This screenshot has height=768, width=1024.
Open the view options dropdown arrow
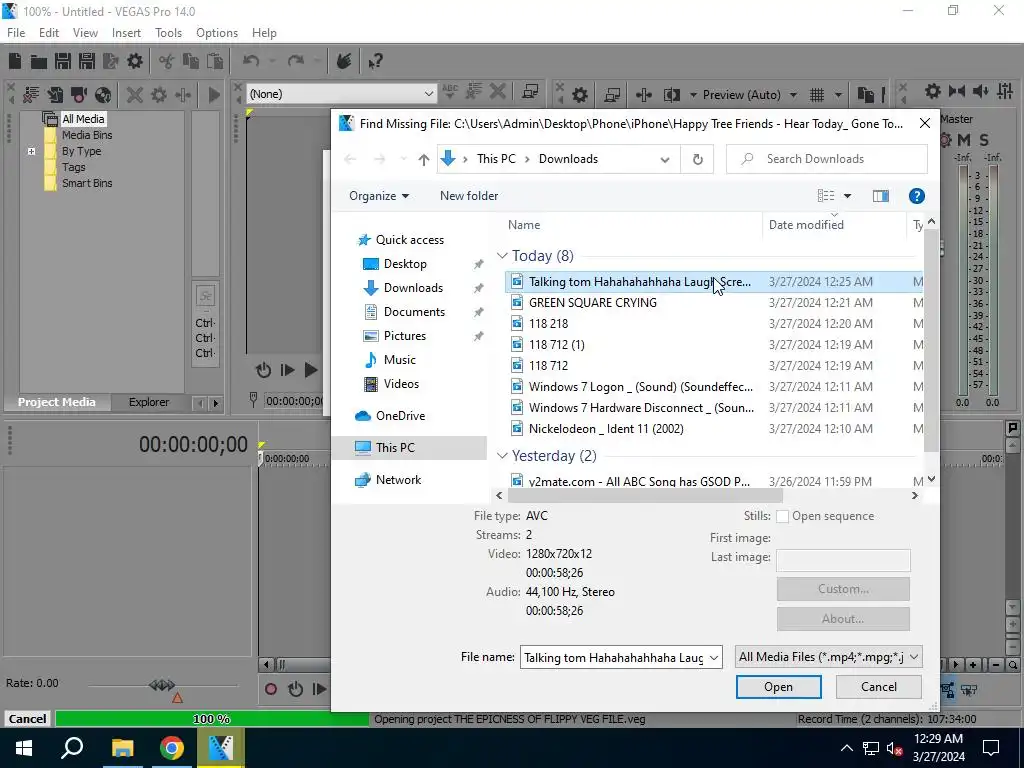[848, 196]
